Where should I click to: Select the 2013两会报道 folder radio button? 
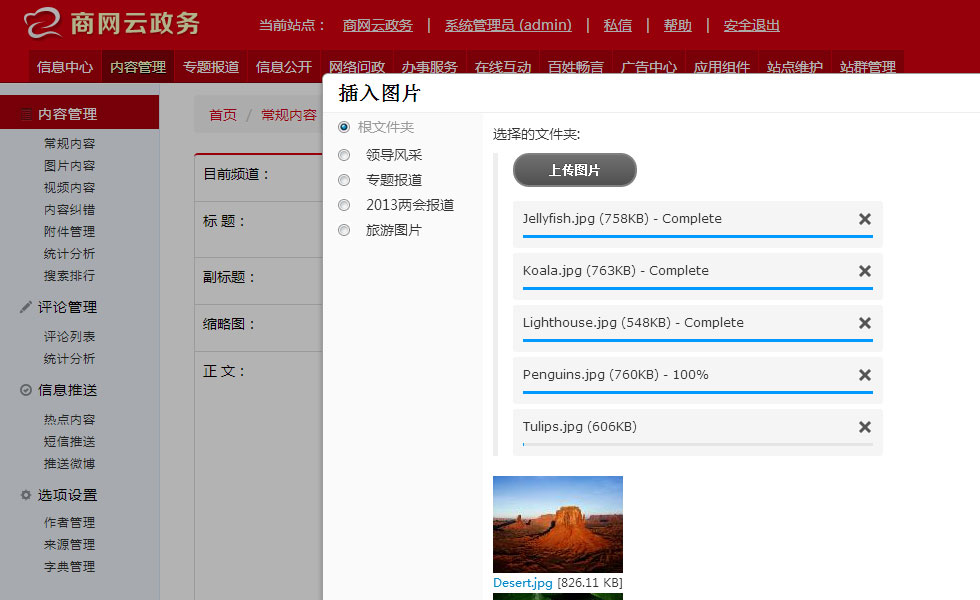tap(344, 205)
